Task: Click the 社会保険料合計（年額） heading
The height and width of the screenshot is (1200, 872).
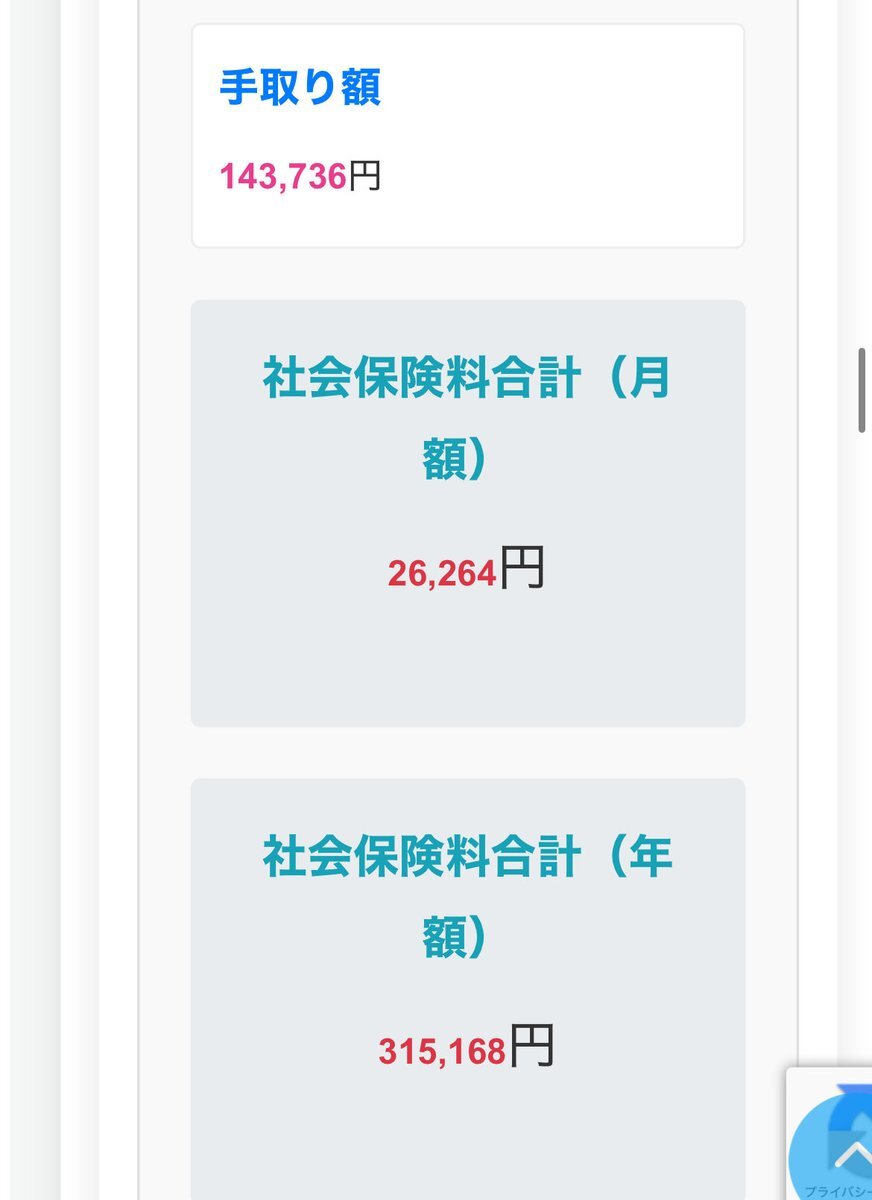Action: pos(467,858)
